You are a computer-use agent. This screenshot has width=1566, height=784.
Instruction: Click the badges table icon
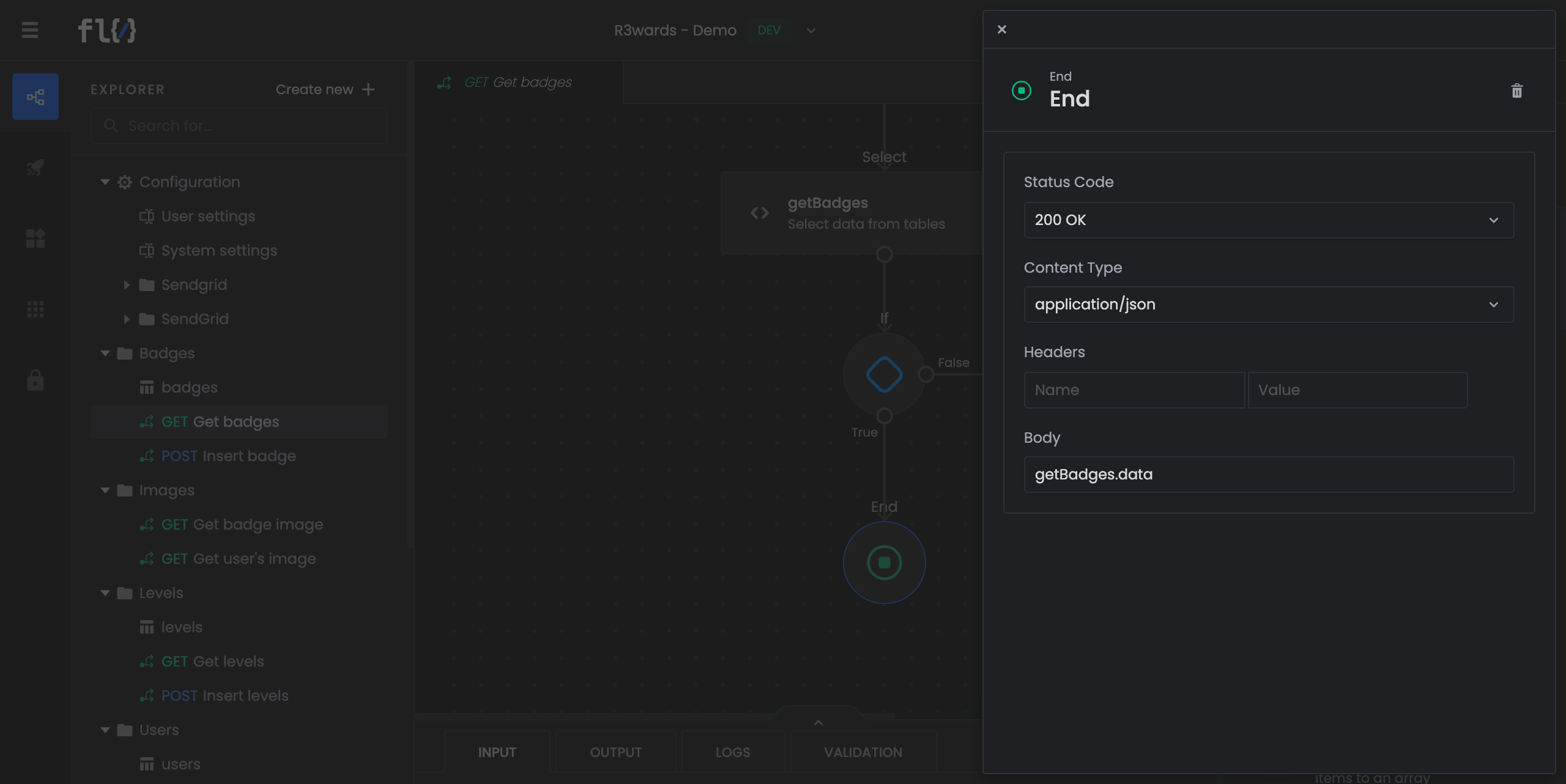pos(147,388)
